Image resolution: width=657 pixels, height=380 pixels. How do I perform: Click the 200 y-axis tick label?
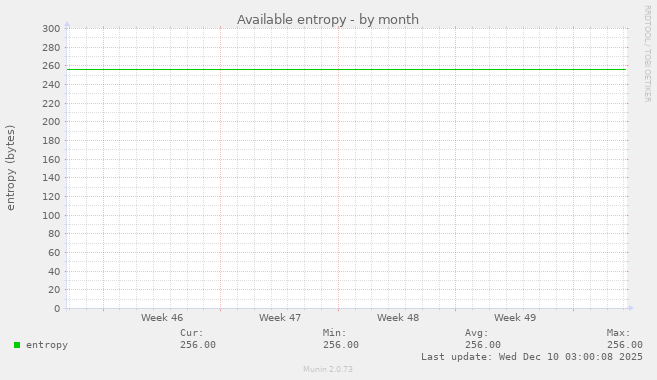click(51, 122)
